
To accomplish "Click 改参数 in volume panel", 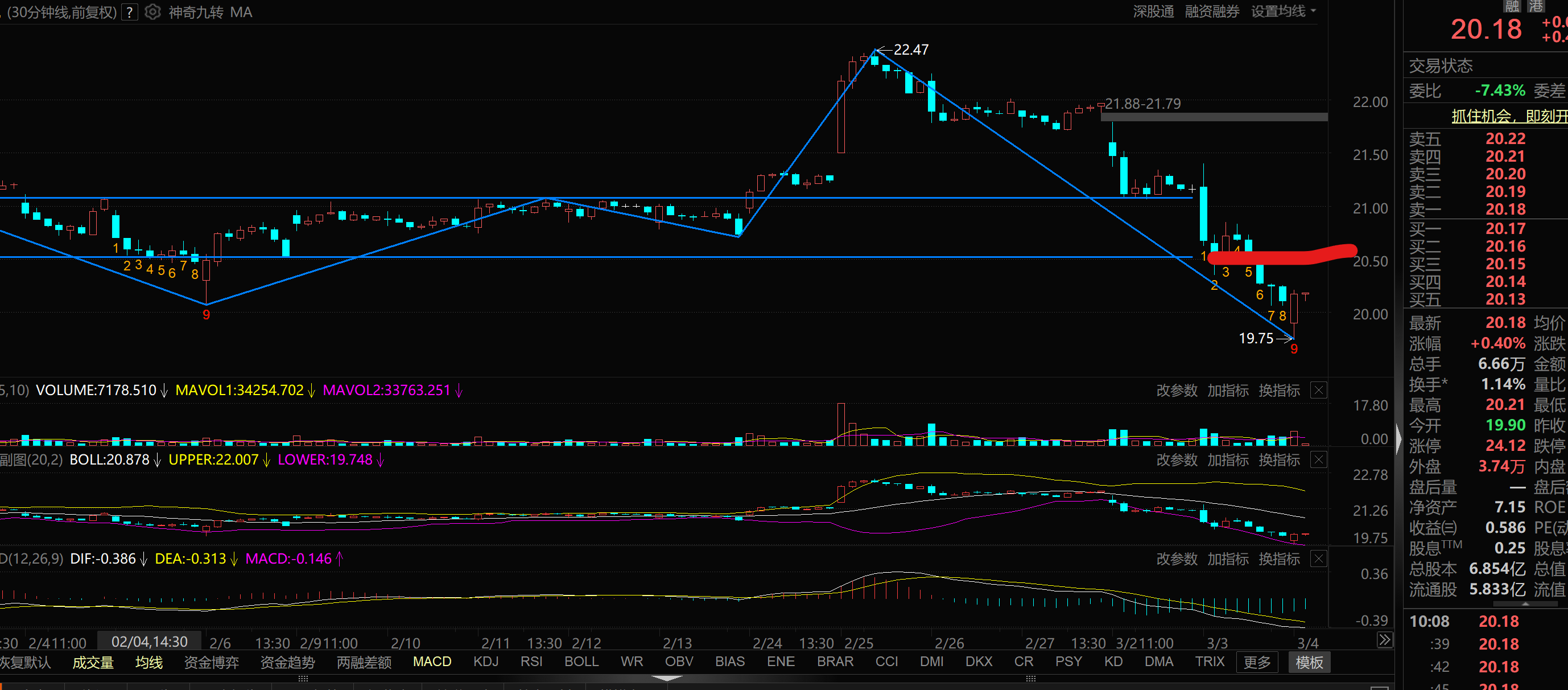I will pyautogui.click(x=1177, y=391).
